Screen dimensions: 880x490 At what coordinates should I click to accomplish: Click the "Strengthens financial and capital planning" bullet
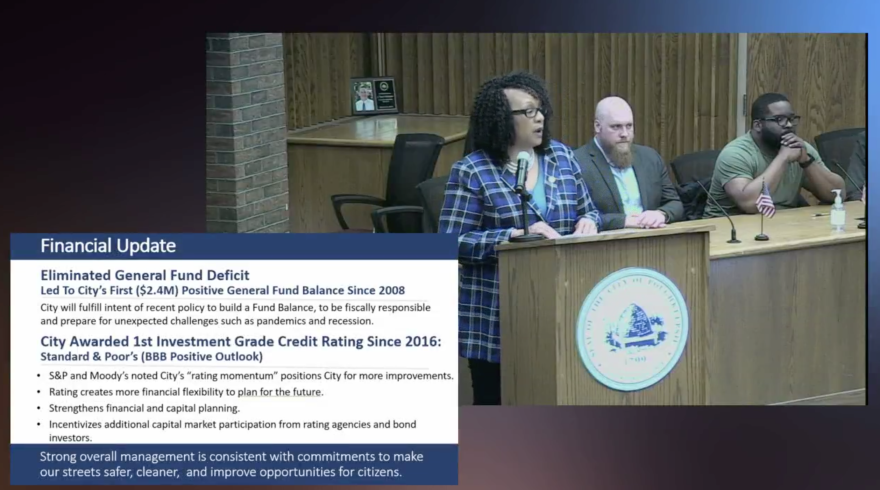(144, 408)
